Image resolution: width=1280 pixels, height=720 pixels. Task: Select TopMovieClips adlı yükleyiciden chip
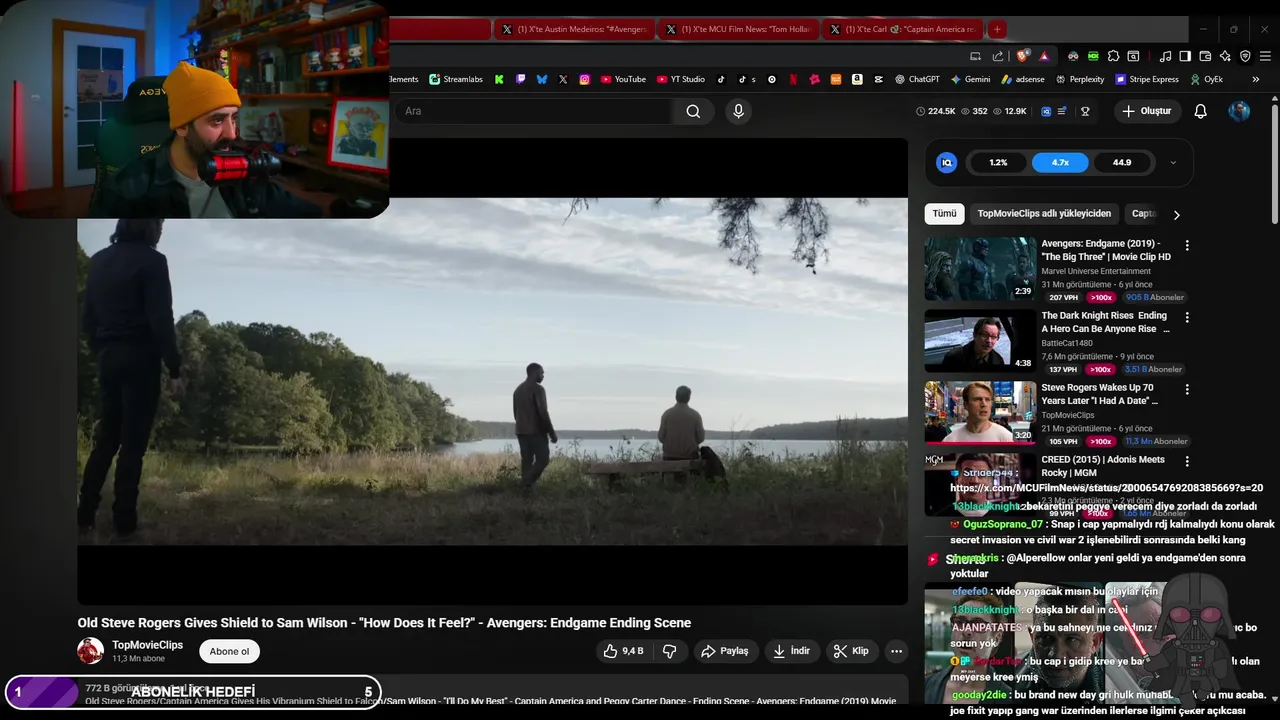tap(1044, 214)
